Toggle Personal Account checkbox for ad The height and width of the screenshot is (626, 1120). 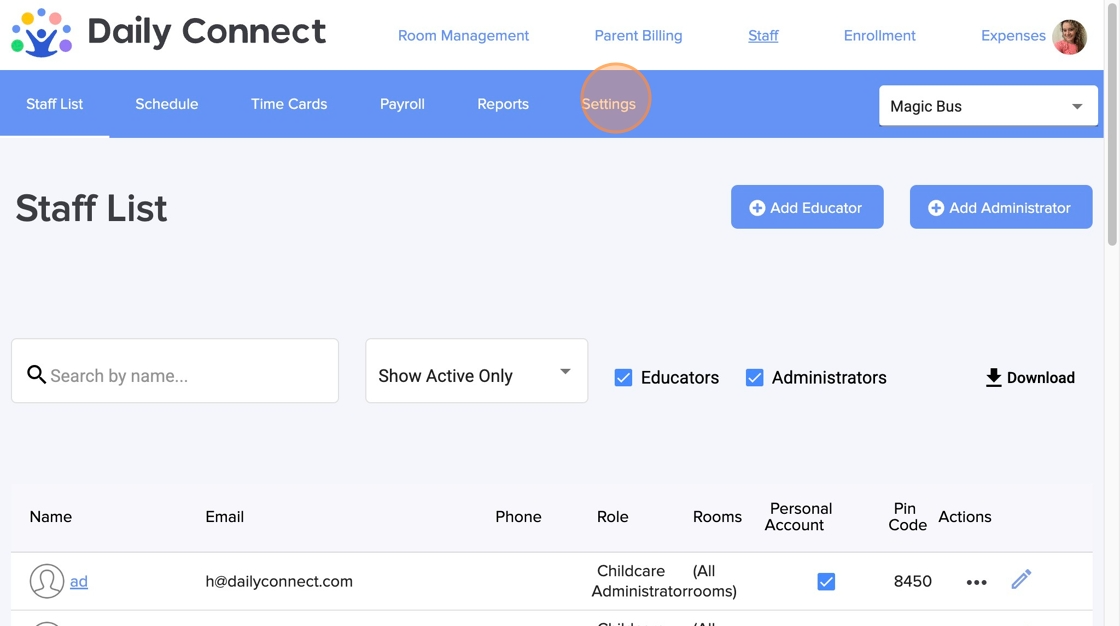click(826, 582)
